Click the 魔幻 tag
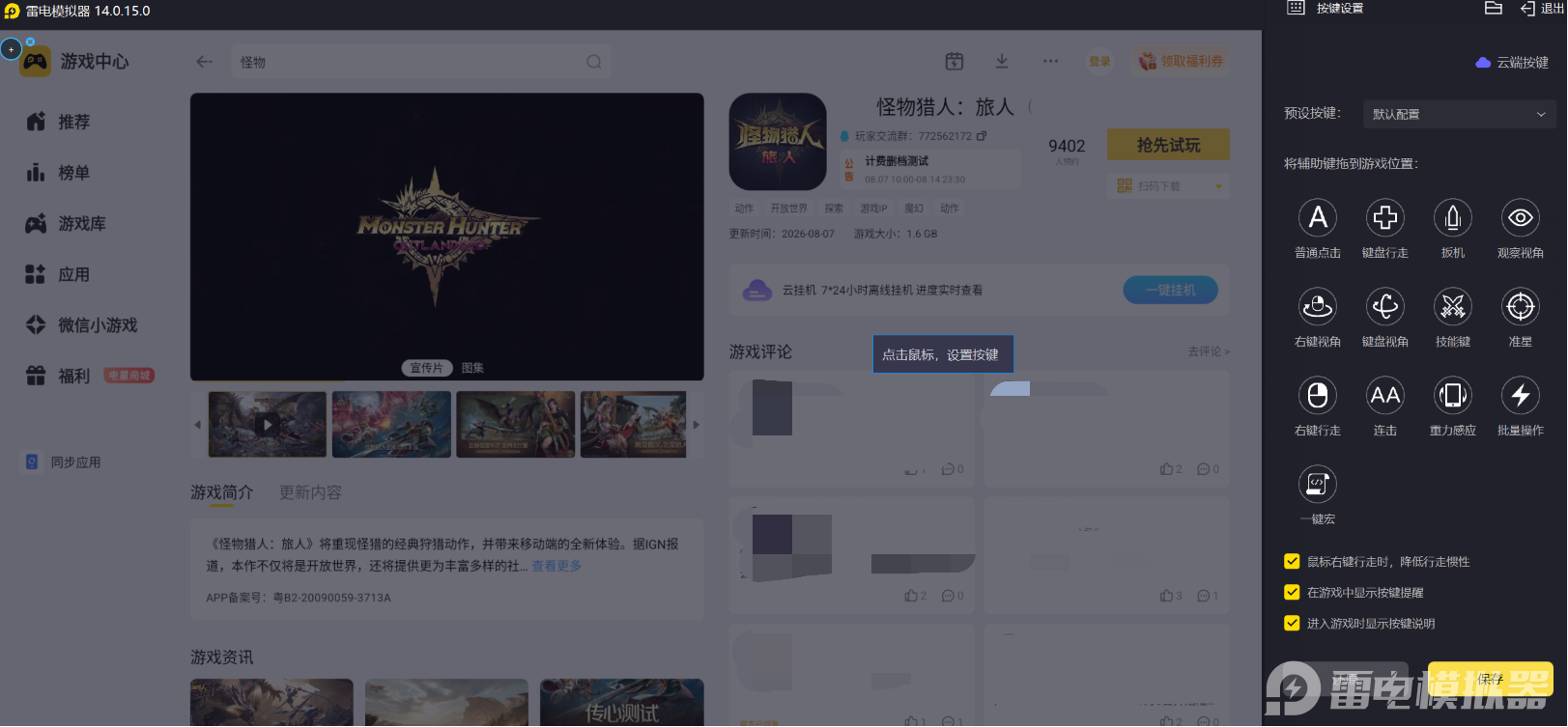 click(914, 209)
